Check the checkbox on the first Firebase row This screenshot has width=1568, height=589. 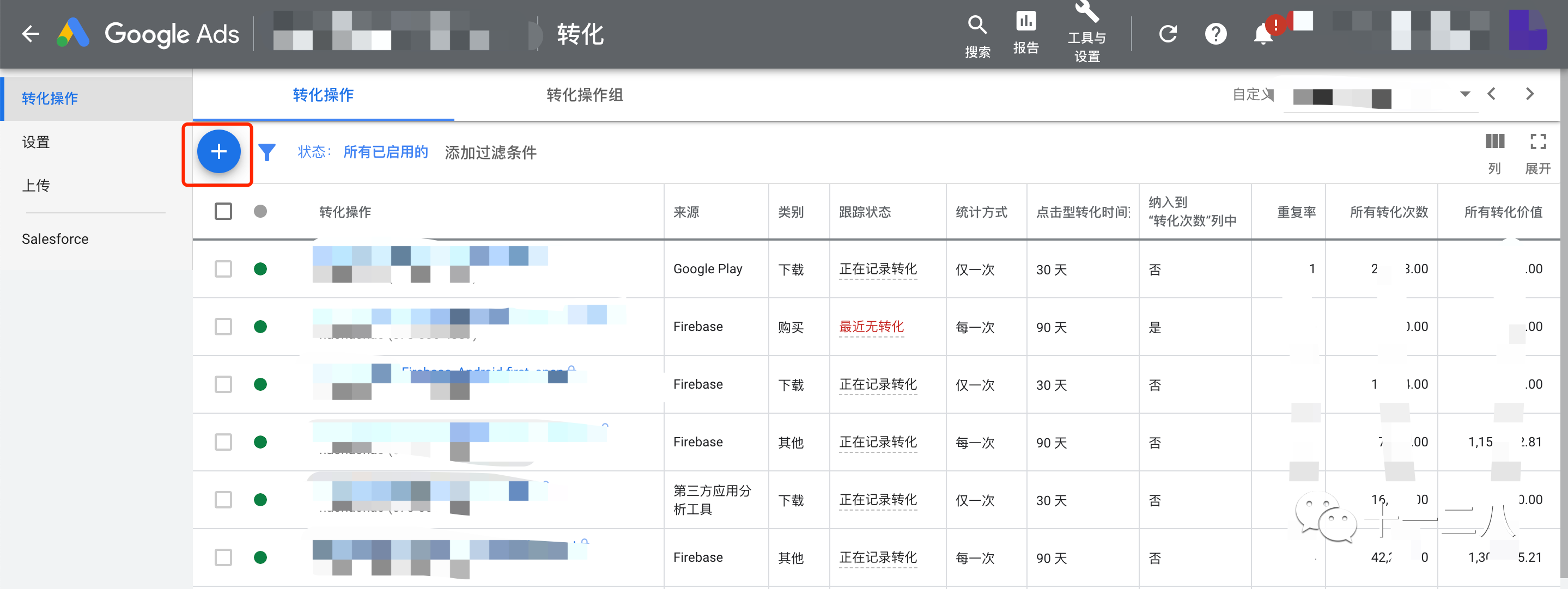pyautogui.click(x=223, y=326)
